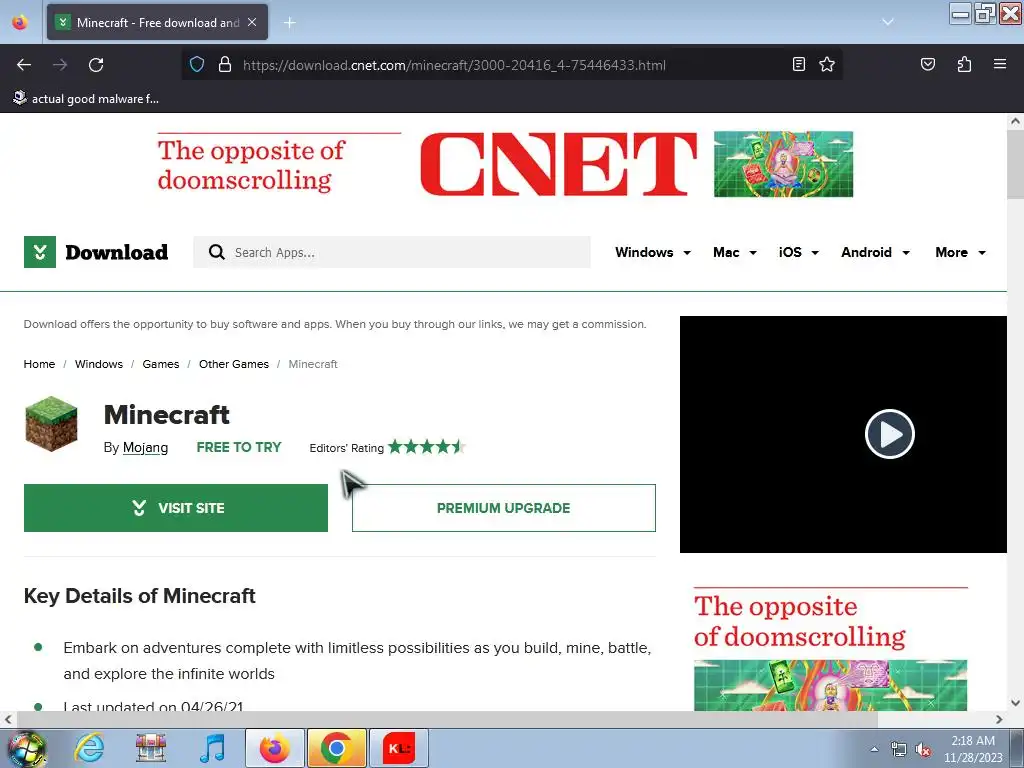Click the Minecraft breadcrumb text

(313, 364)
